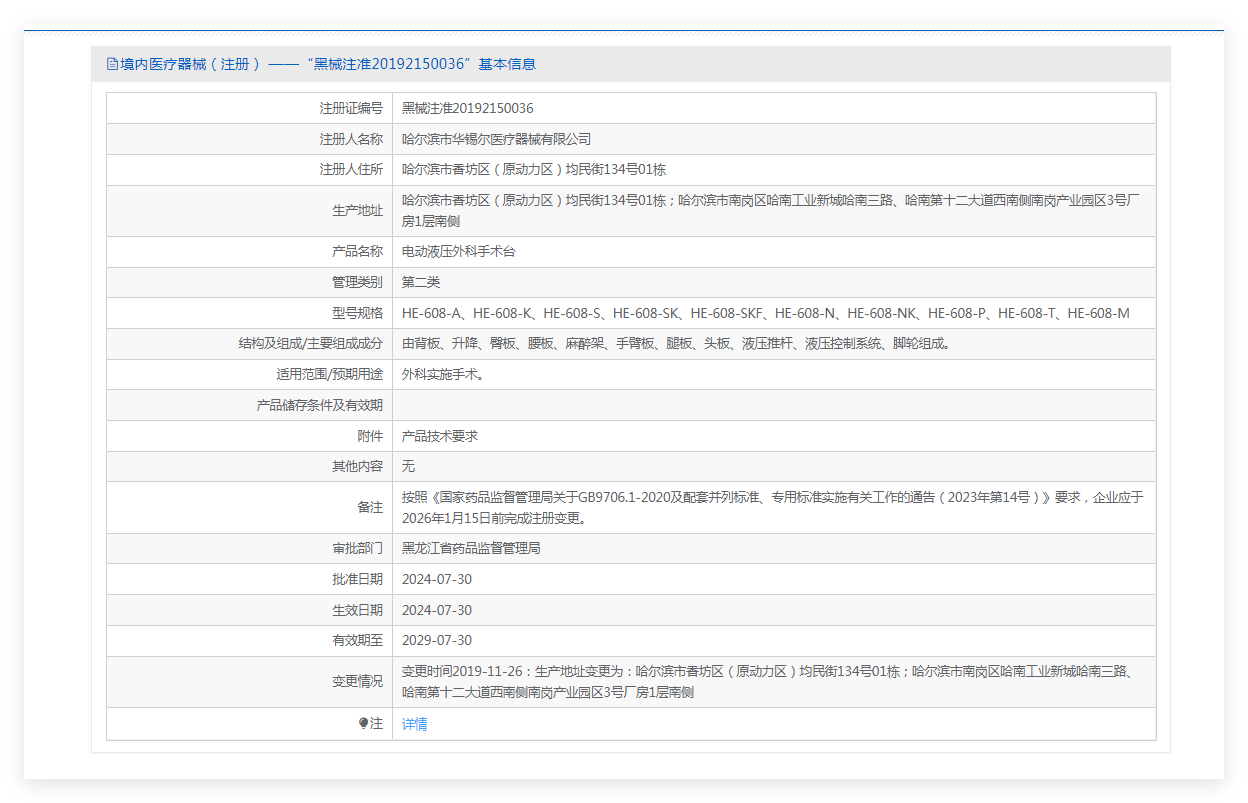Click the 备注 label
Image resolution: width=1248 pixels, height=803 pixels.
370,508
